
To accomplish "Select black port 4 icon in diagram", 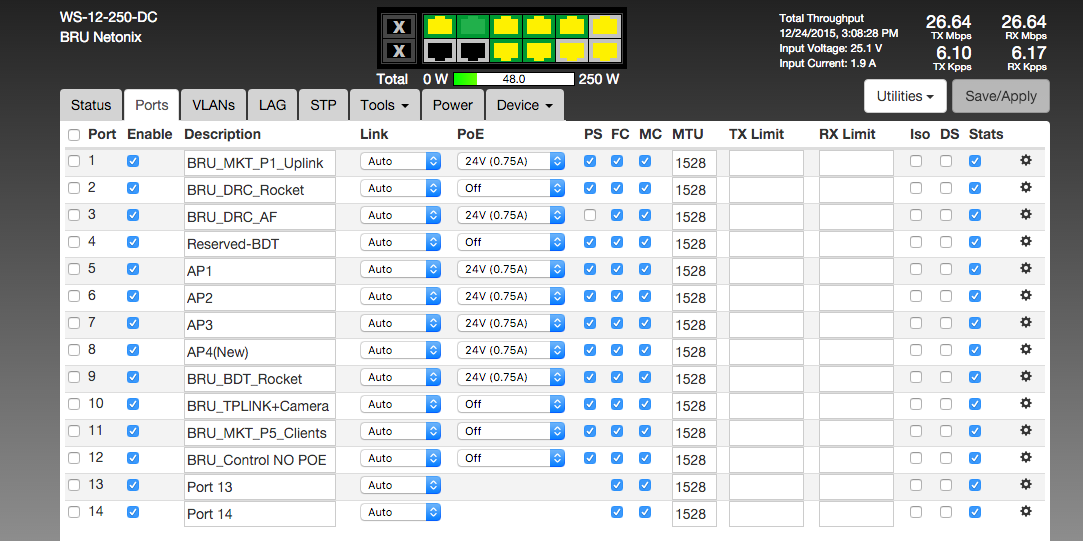I will [x=472, y=50].
